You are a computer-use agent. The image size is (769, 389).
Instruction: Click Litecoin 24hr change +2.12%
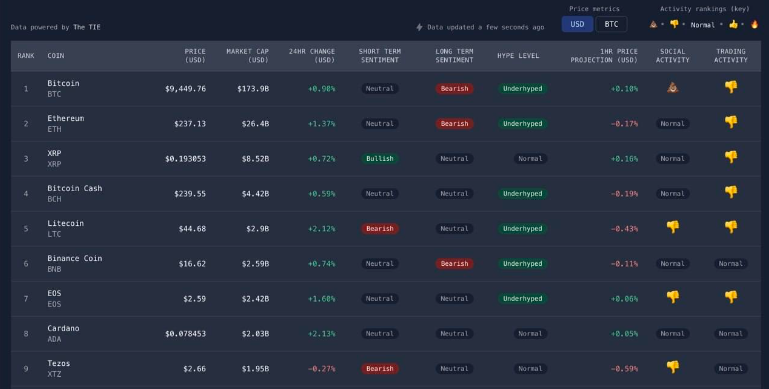click(322, 229)
